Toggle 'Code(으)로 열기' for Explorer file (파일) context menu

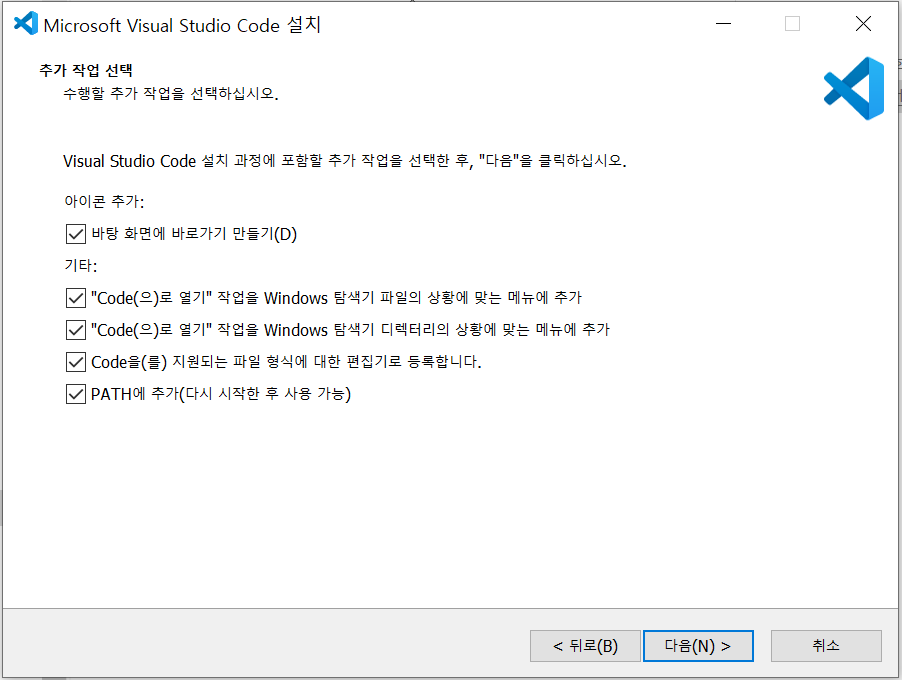(76, 298)
